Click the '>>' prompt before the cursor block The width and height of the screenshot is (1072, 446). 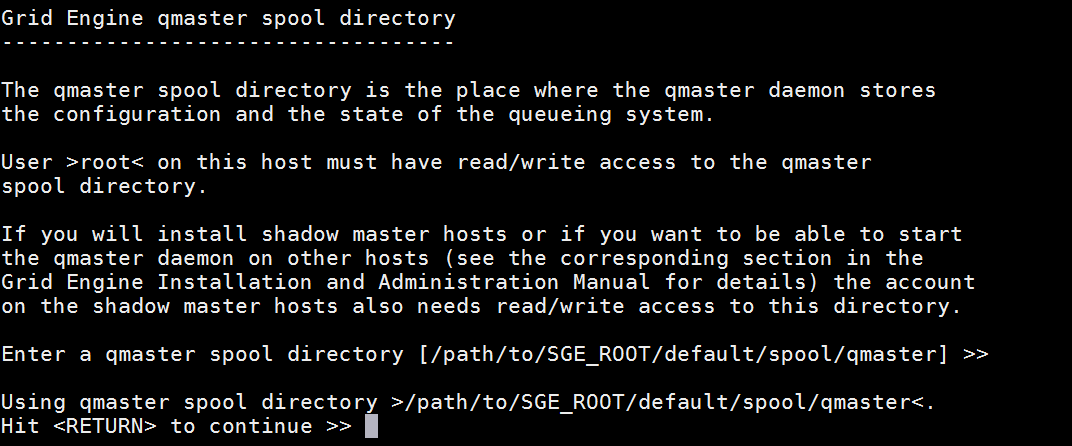pyautogui.click(x=338, y=426)
